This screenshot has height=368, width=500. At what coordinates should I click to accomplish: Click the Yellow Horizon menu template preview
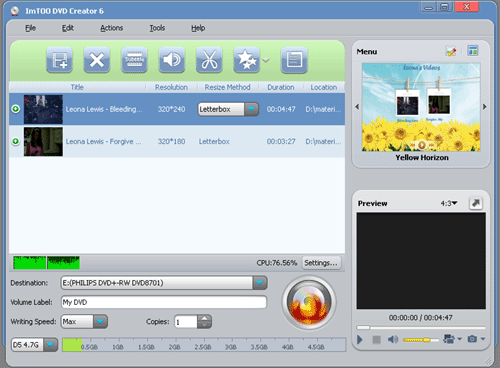(421, 107)
